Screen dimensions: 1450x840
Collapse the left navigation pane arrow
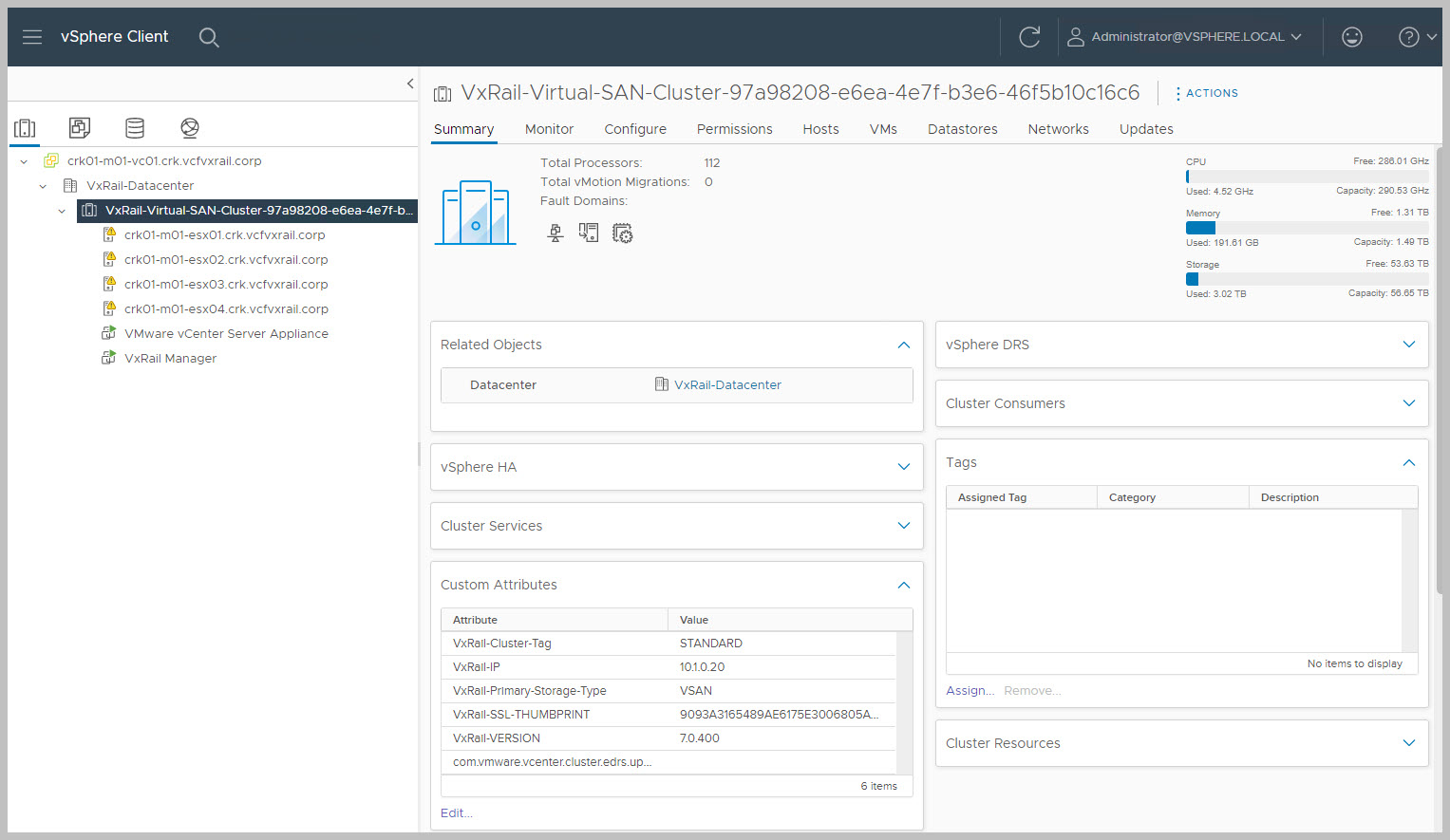(x=410, y=84)
